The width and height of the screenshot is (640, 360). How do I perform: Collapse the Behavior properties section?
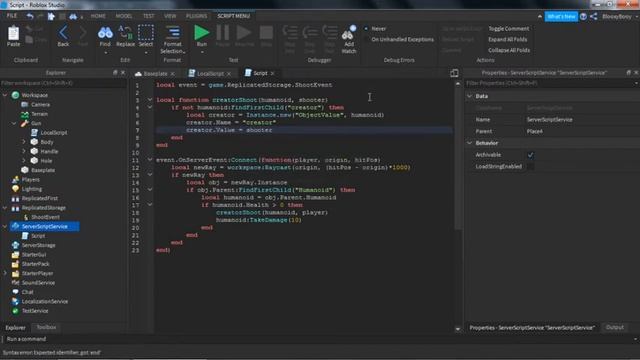pos(469,143)
